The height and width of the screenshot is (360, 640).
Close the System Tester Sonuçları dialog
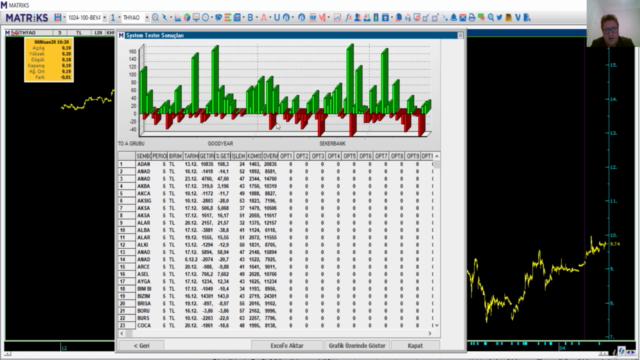point(460,36)
